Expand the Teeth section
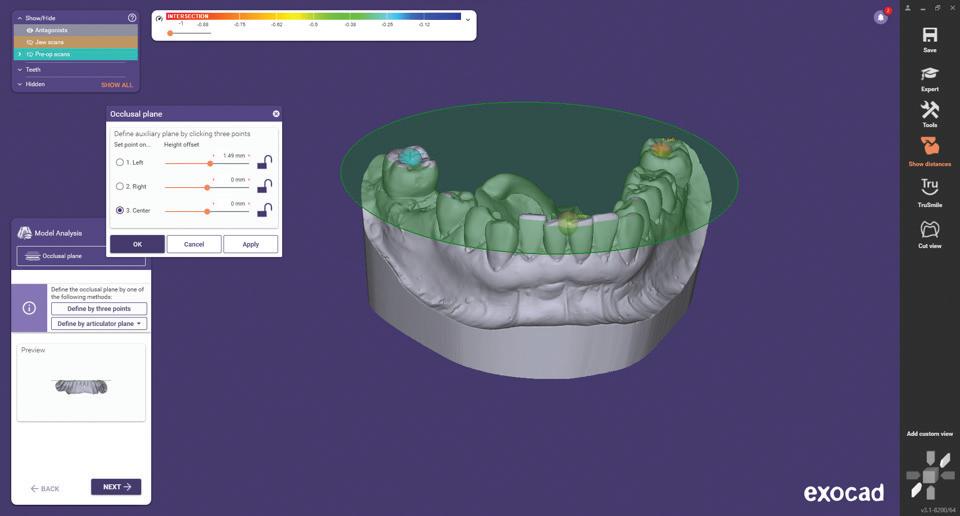This screenshot has width=960, height=516. pos(20,70)
